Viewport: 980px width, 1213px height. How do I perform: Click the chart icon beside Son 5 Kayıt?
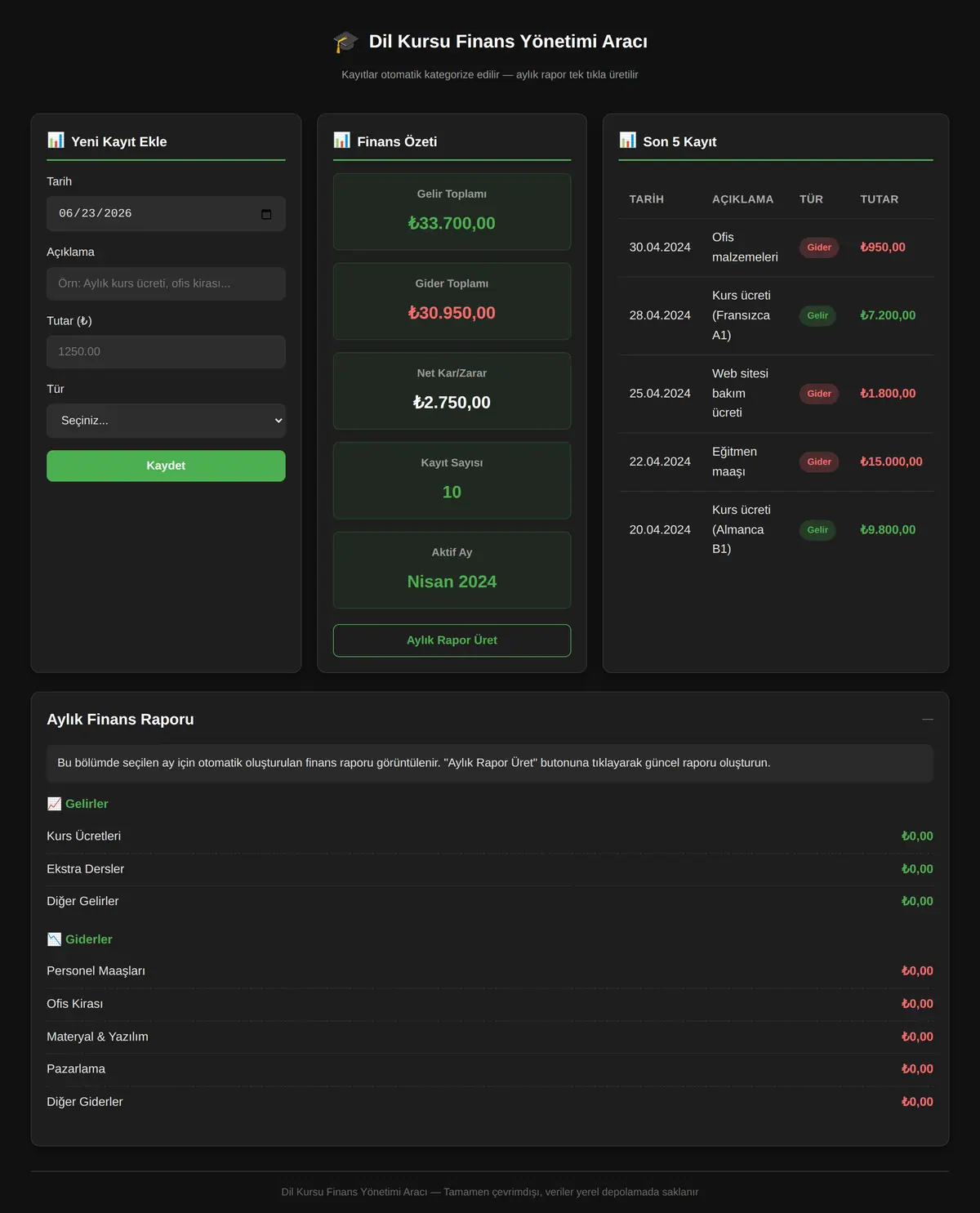[627, 140]
